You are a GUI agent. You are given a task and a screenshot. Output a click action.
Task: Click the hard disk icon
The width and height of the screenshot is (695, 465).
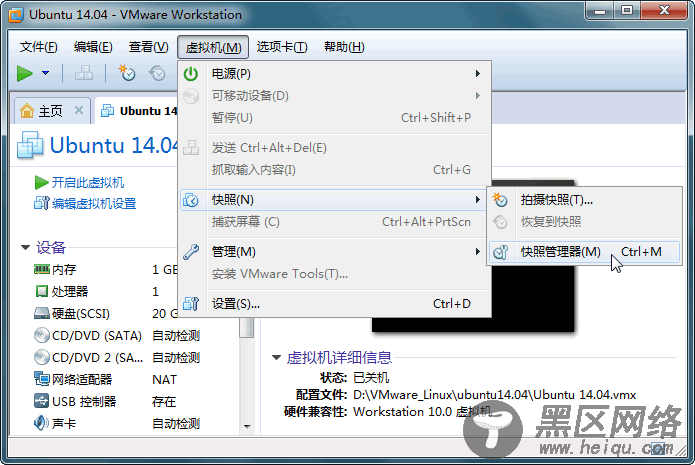(x=42, y=313)
